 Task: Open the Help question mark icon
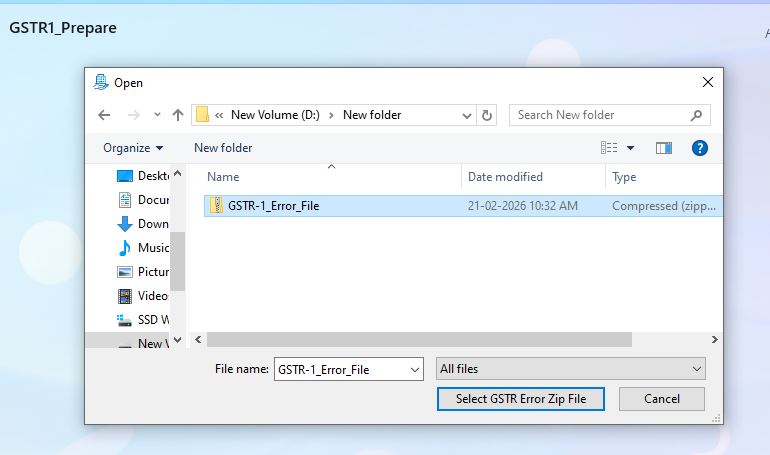click(x=700, y=148)
